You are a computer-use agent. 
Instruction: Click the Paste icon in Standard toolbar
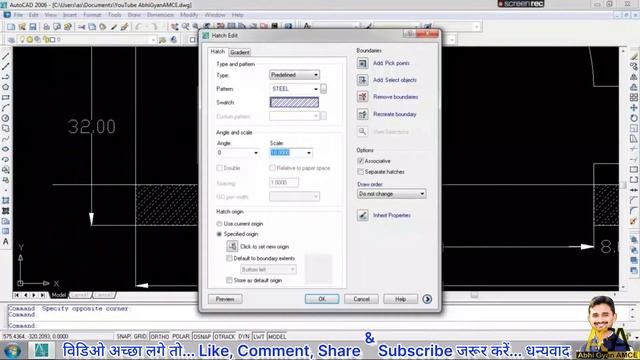[x=103, y=27]
